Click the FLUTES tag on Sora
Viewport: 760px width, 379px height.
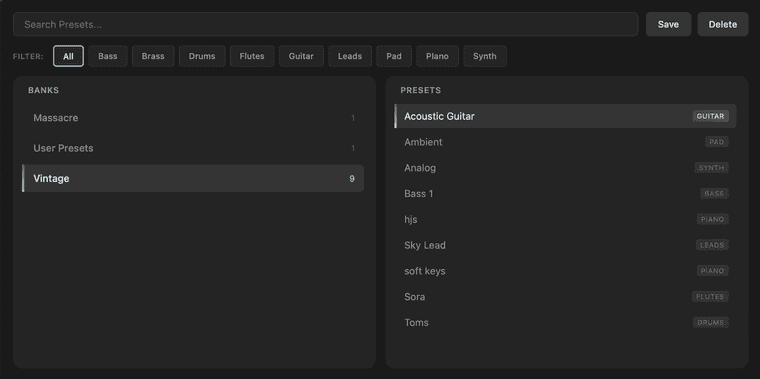click(710, 297)
